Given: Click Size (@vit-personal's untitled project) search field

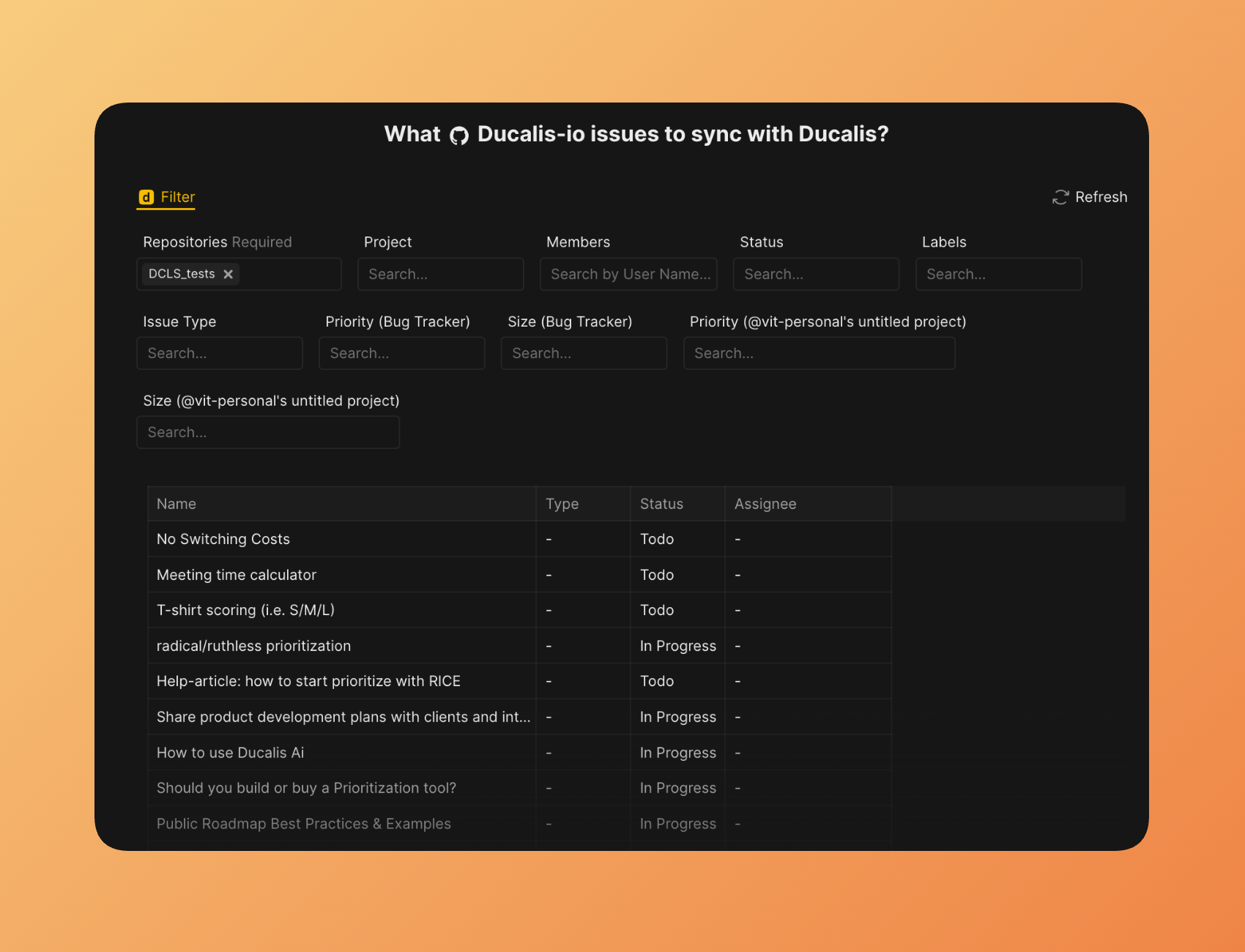Looking at the screenshot, I should (267, 432).
